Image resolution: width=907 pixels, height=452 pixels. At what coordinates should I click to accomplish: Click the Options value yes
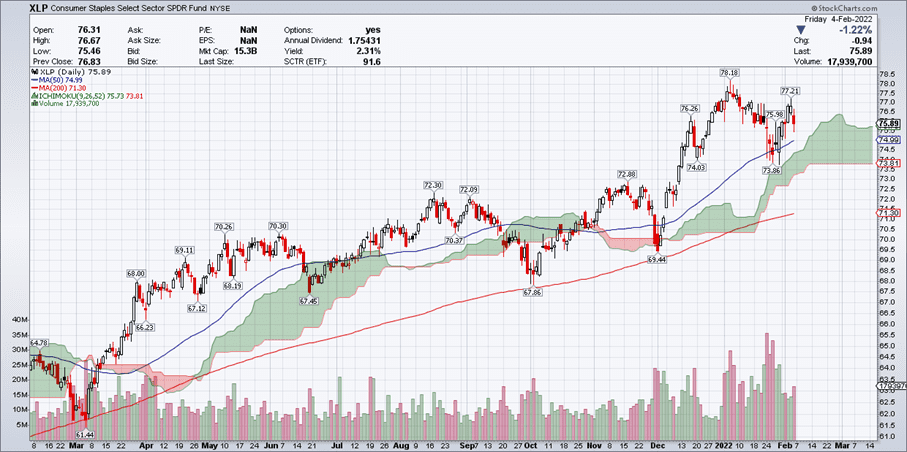375,30
